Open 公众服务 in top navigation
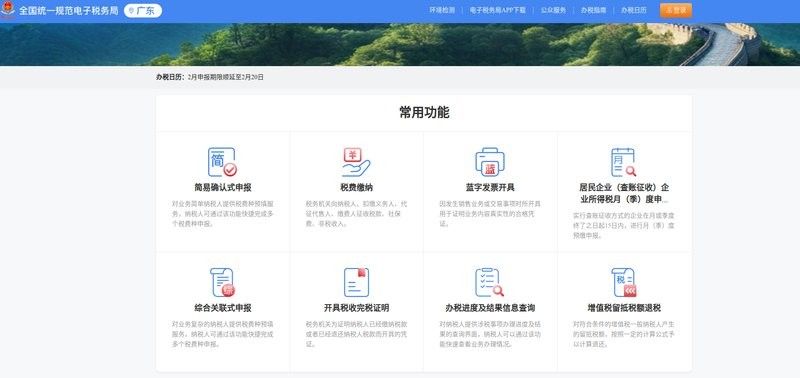The image size is (800, 378). coord(554,10)
